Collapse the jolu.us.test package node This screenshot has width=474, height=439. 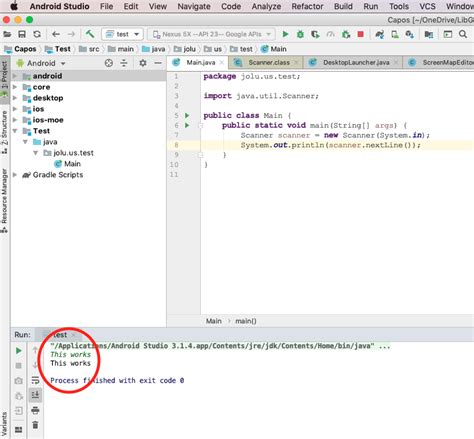tap(36, 153)
